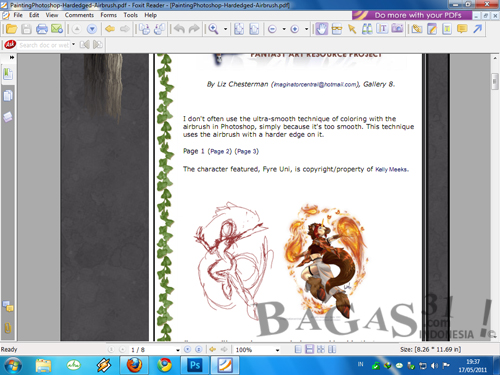500x375 pixels.
Task: Click the imaginatorcentral@hotmail.com email link
Action: click(315, 85)
